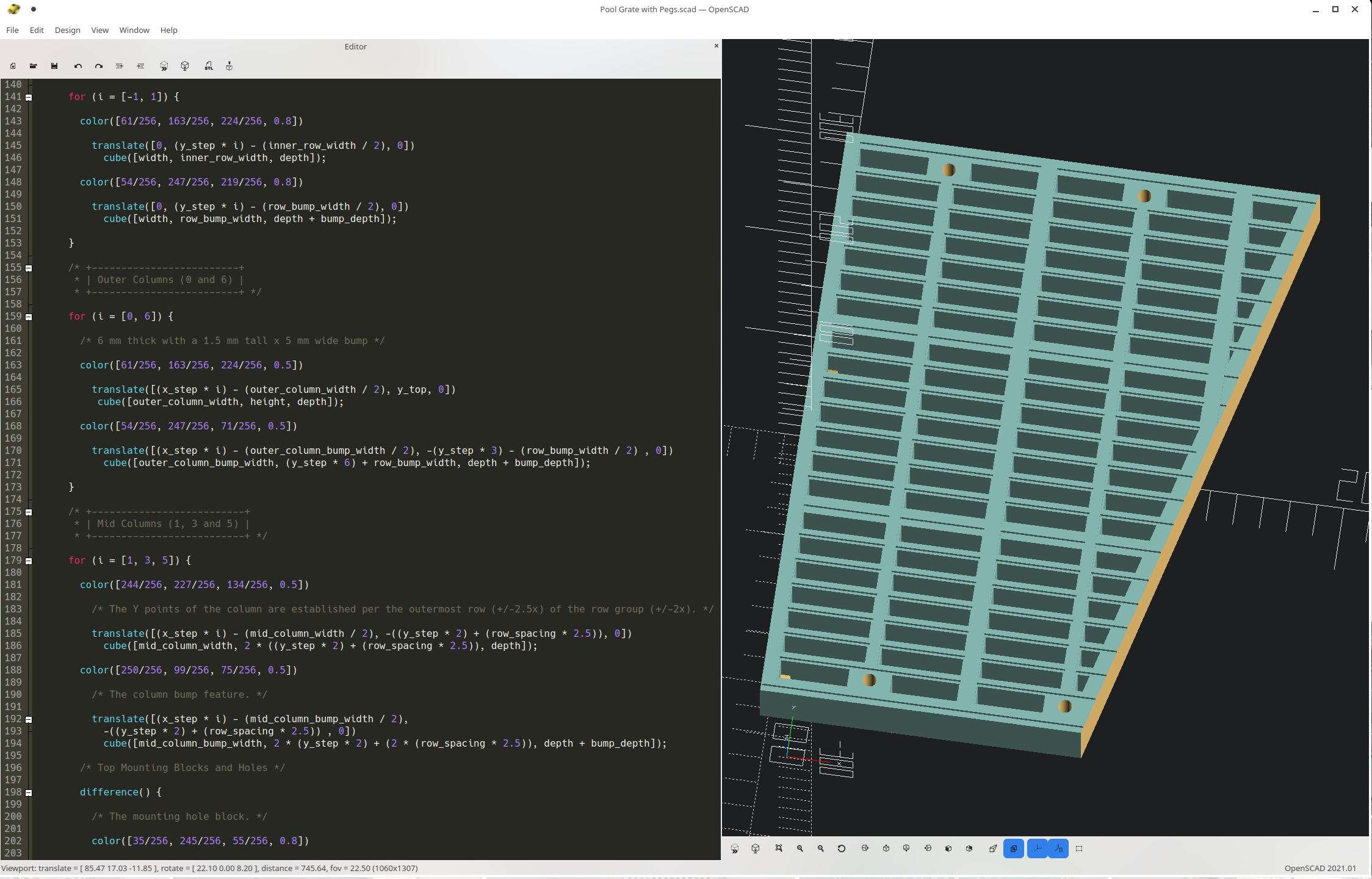This screenshot has width=1372, height=879.
Task: Click the Send to 3D printer icon
Action: (x=229, y=66)
